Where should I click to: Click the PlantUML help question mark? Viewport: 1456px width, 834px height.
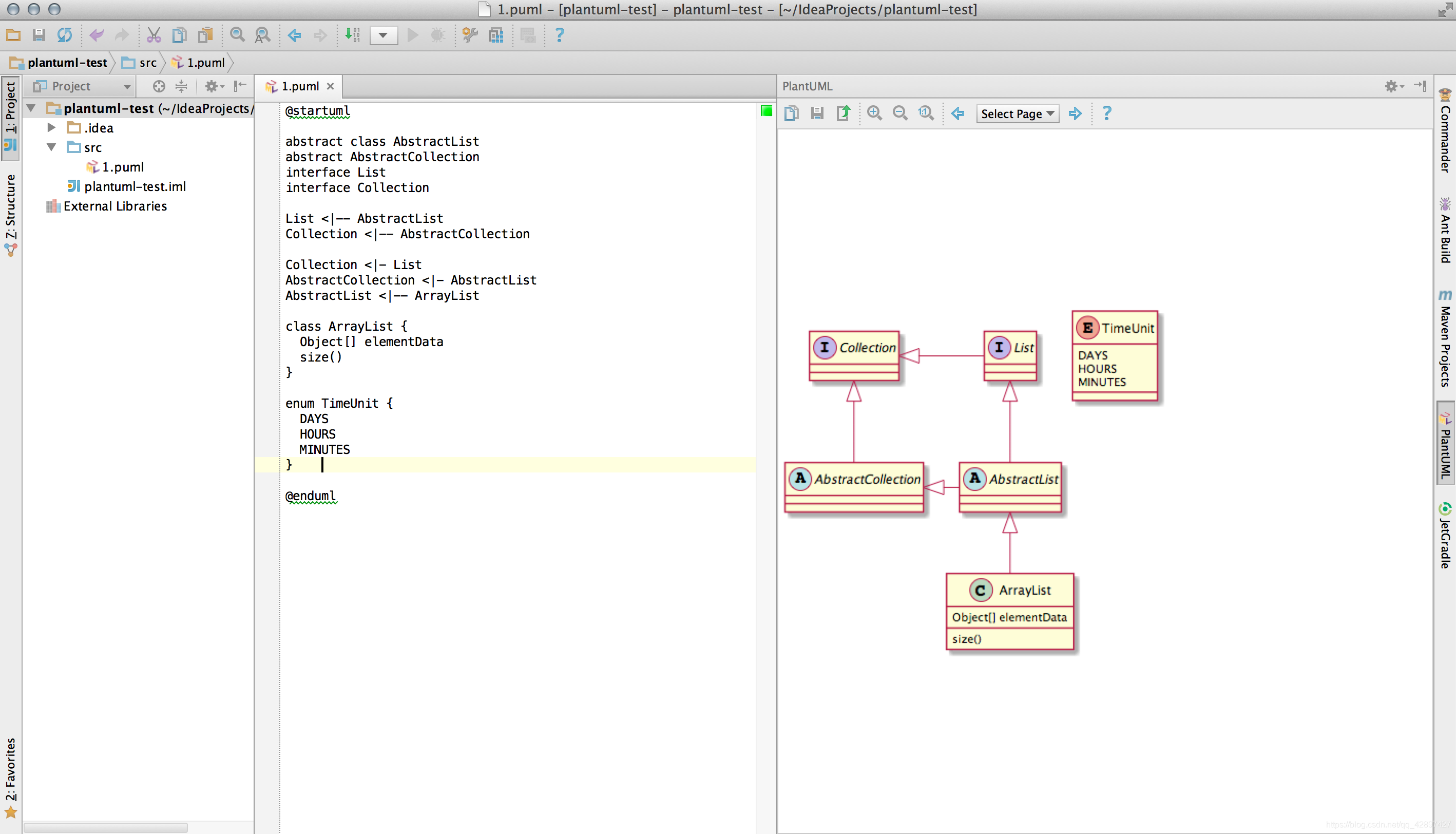1107,113
